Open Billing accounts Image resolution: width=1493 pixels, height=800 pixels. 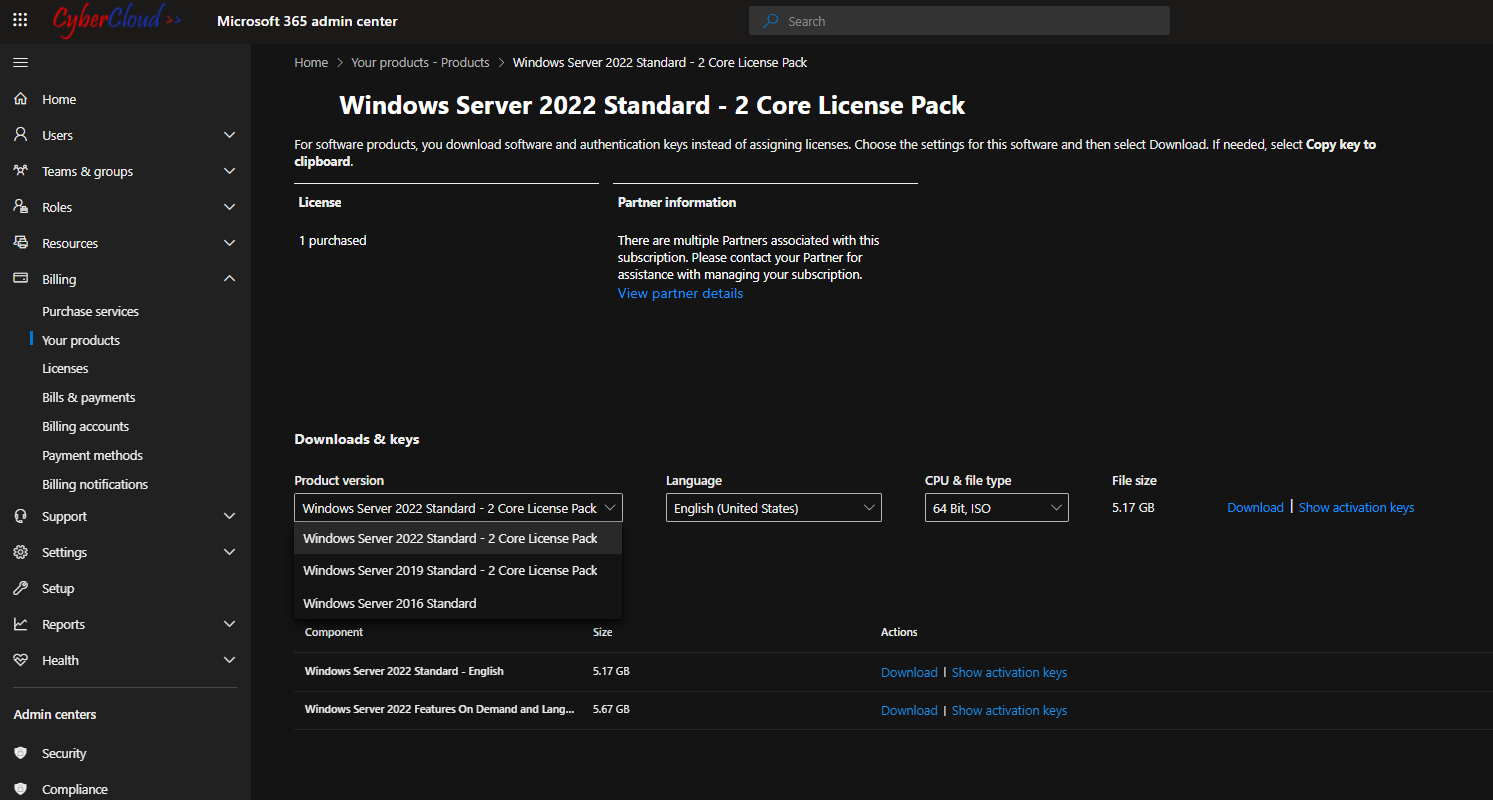[85, 426]
